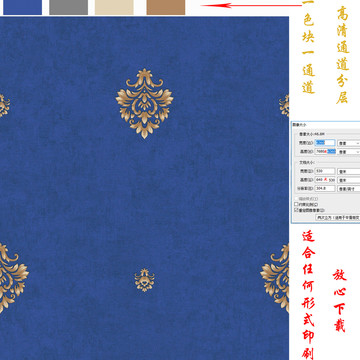Pick the brown color swatch
The width and height of the screenshot is (360, 360).
click(x=166, y=7)
